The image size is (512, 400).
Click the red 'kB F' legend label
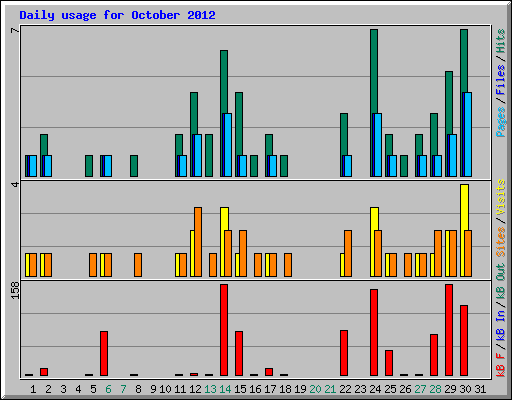(x=501, y=365)
